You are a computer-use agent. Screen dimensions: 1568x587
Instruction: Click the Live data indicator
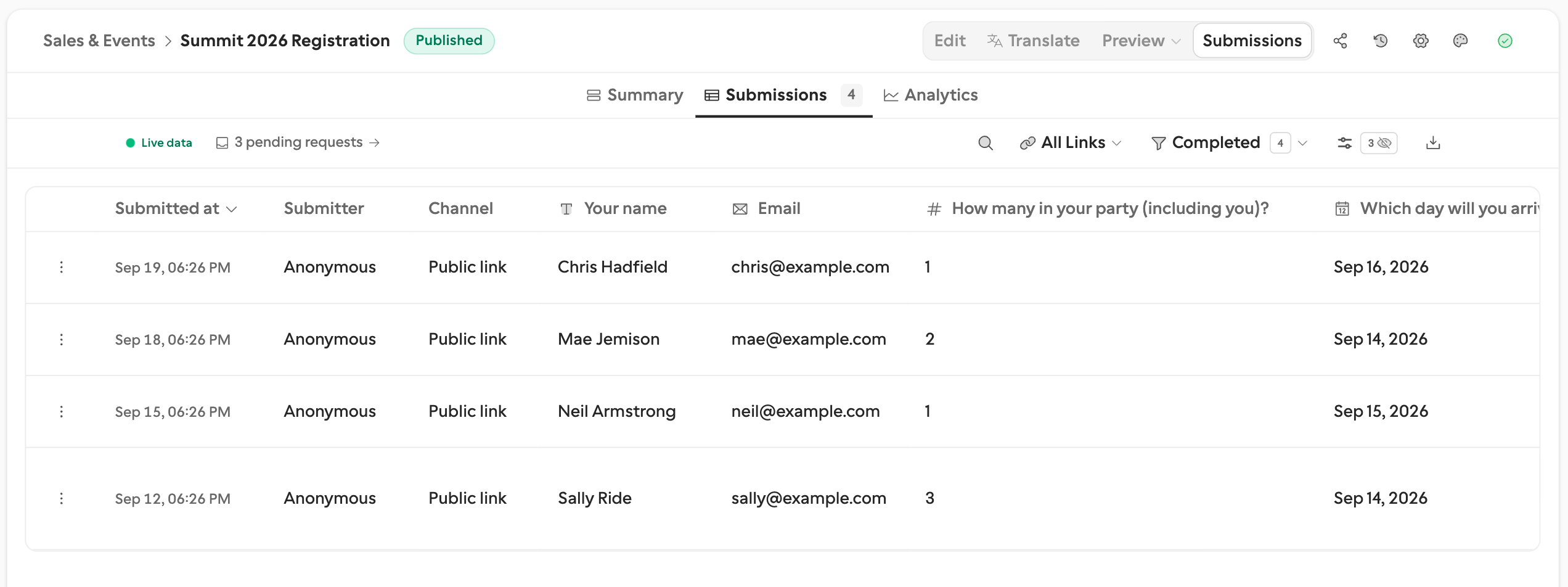[x=159, y=142]
